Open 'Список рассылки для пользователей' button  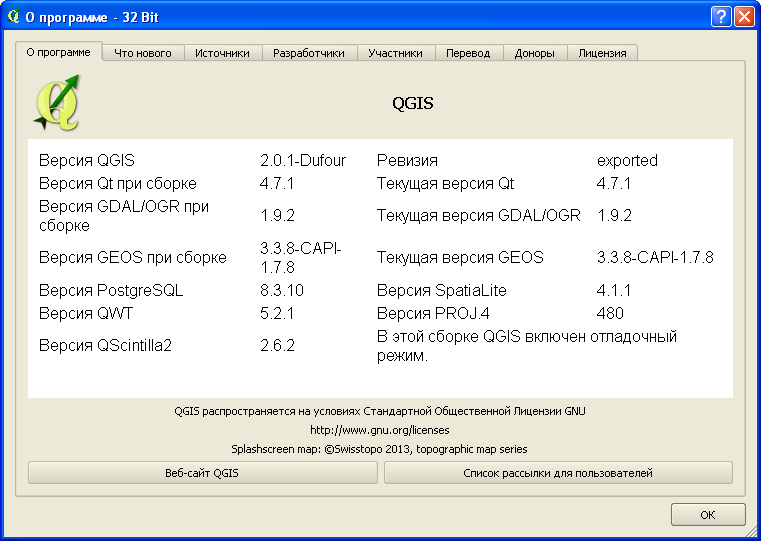pyautogui.click(x=558, y=473)
